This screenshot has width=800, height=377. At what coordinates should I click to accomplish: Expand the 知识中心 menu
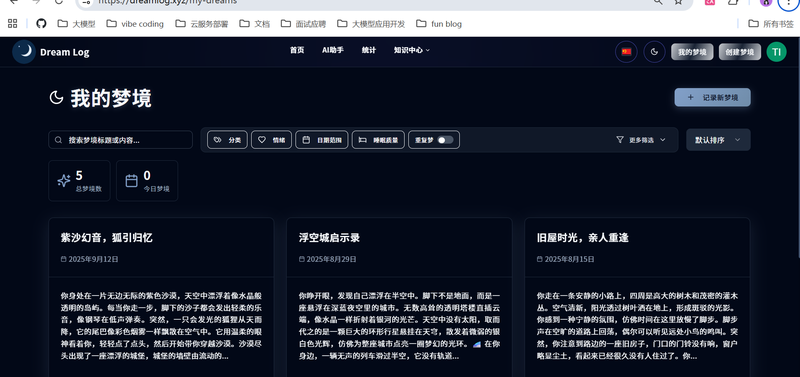pyautogui.click(x=412, y=50)
